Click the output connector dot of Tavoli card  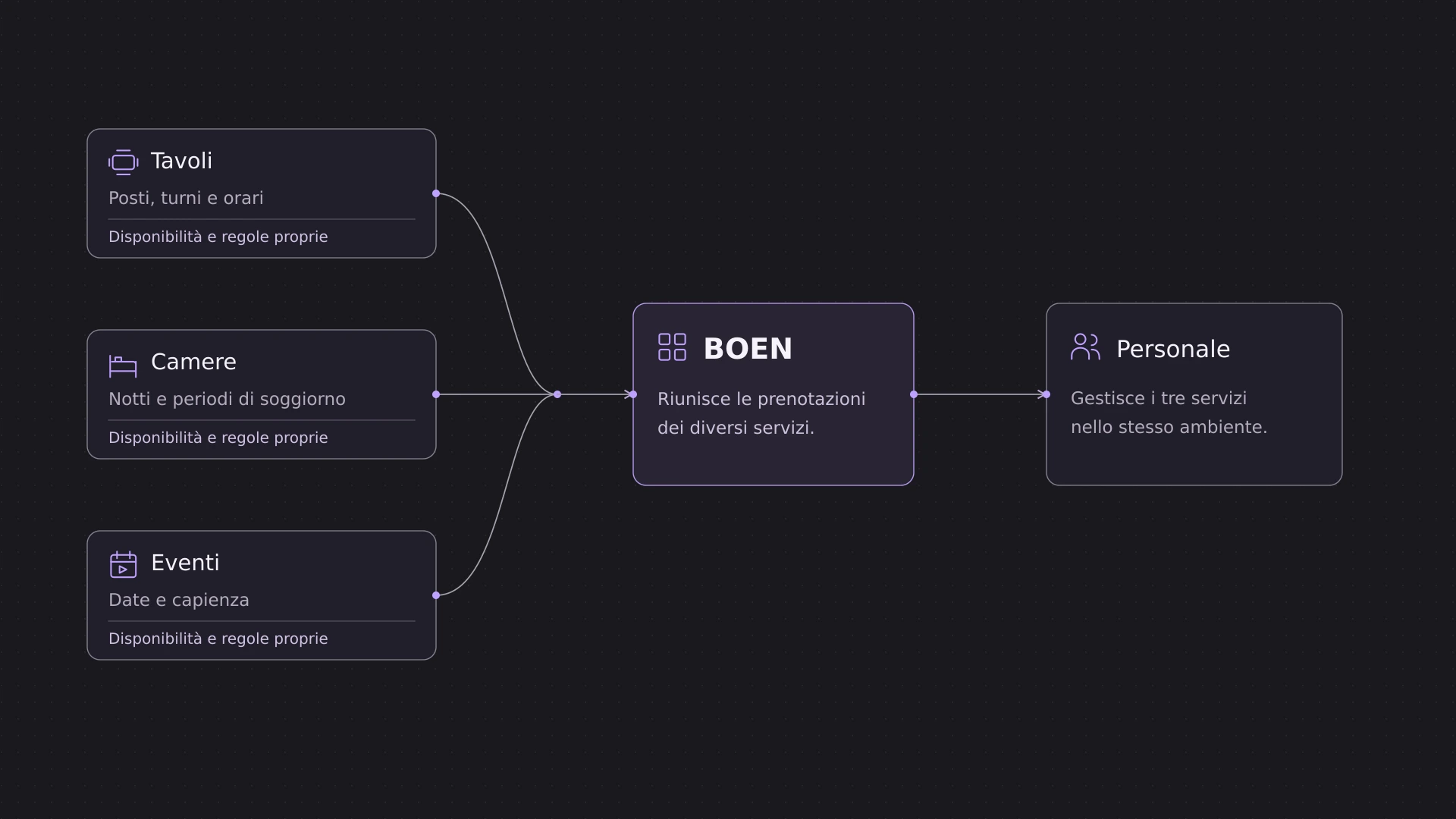tap(436, 193)
